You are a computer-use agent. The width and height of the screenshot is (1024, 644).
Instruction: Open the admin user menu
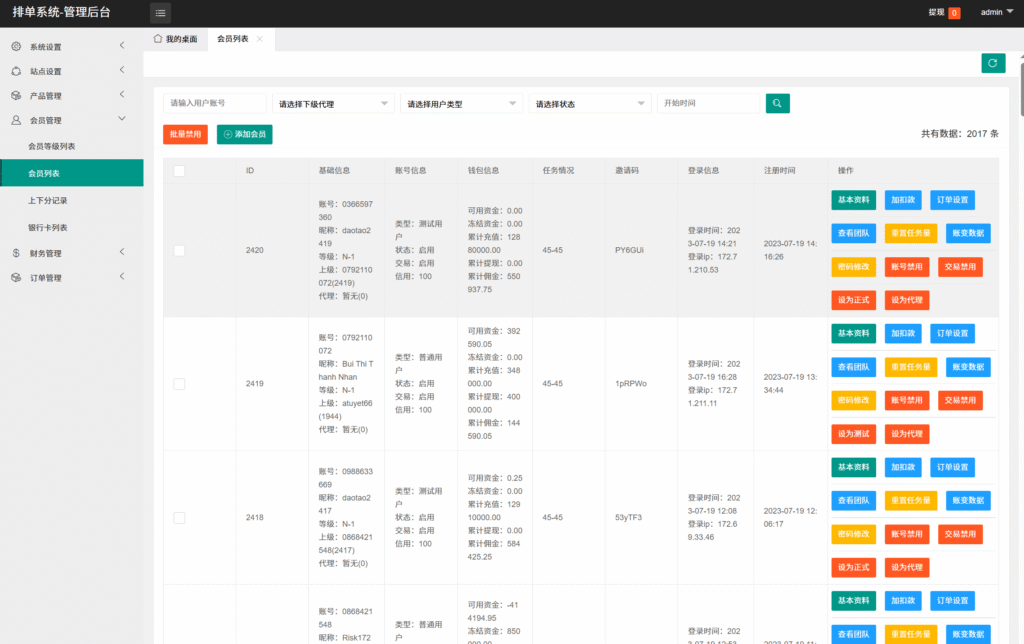[x=996, y=13]
